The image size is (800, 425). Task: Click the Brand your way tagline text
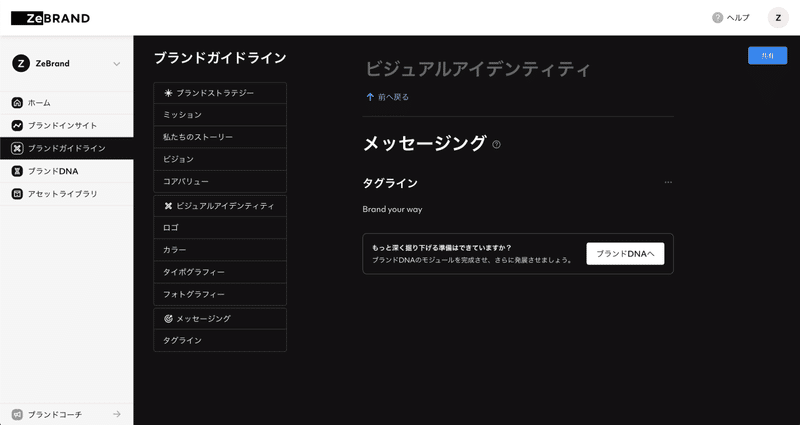[392, 209]
